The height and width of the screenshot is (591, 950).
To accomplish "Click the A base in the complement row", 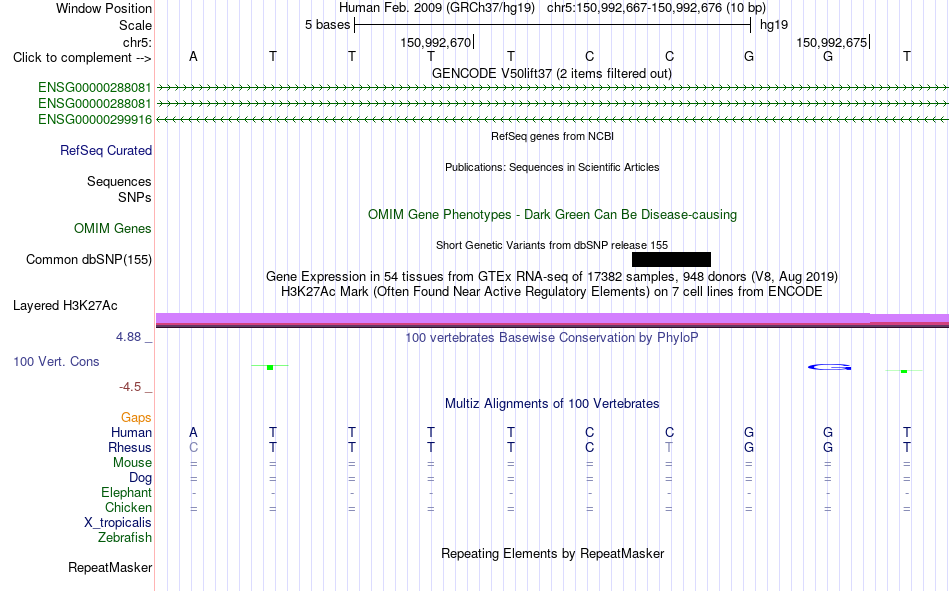I will (193, 56).
